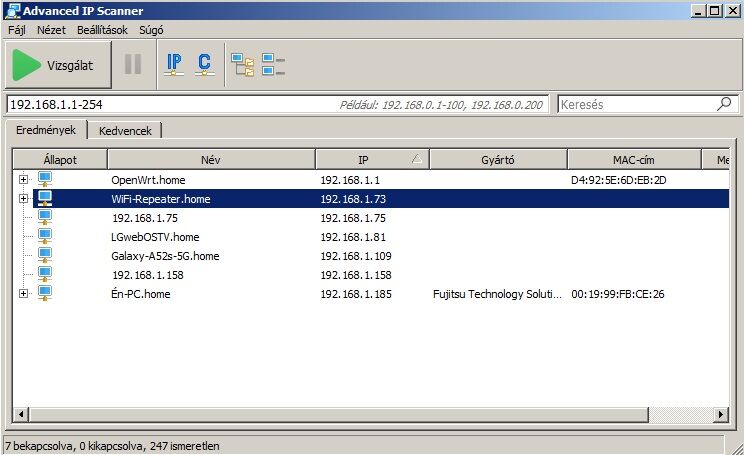Click computer icon of Galaxy-A52s-5G.home row
The width and height of the screenshot is (744, 455).
[45, 255]
